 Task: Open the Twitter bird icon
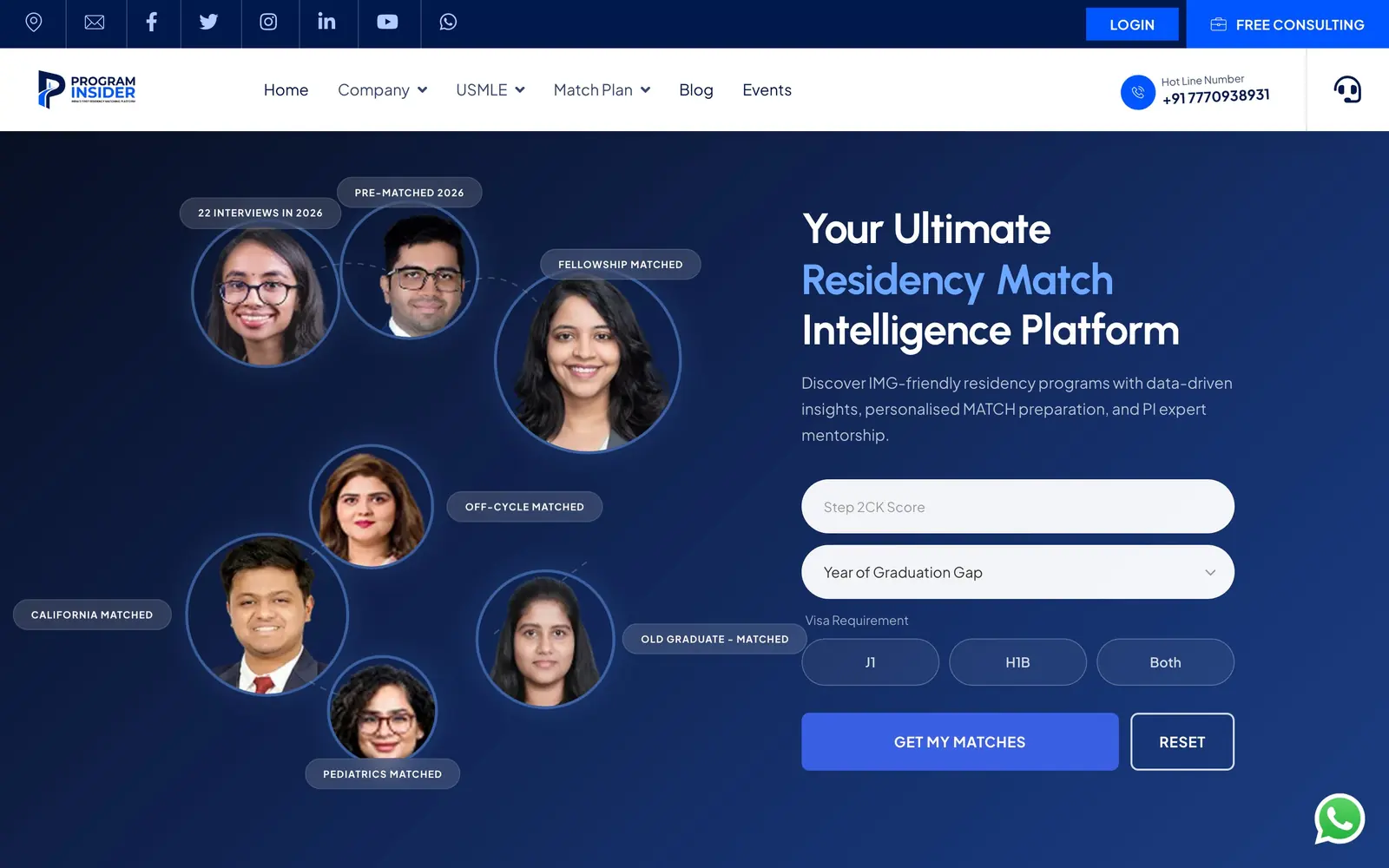pos(208,23)
